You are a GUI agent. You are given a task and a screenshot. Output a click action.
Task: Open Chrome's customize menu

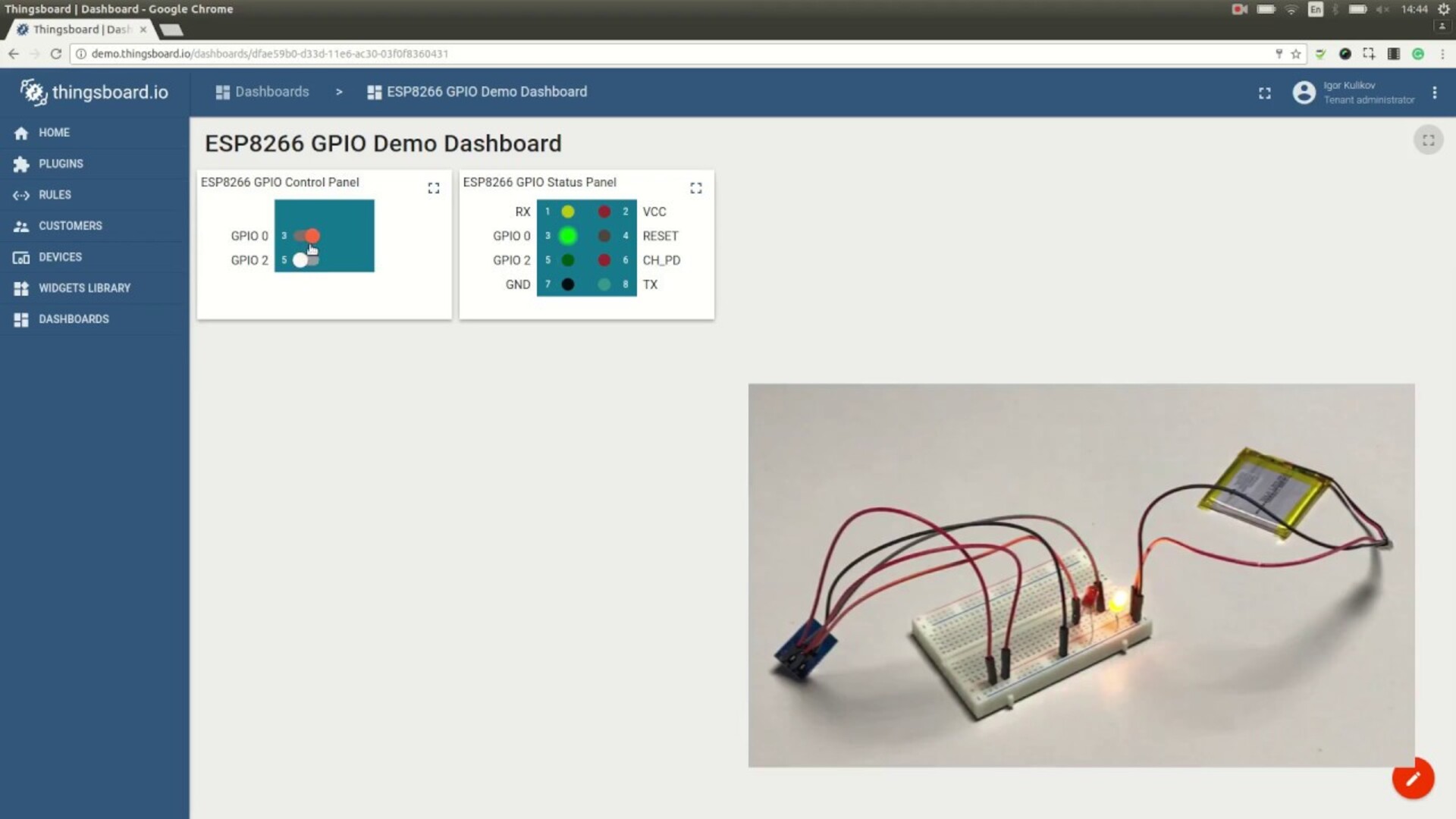[1442, 53]
